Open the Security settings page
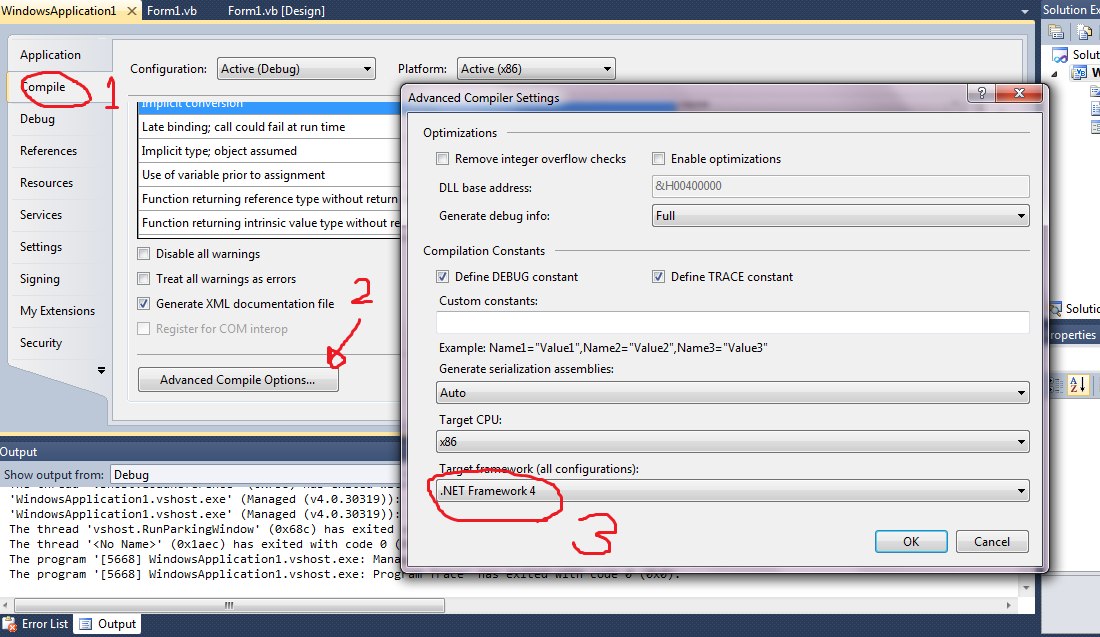 coord(59,342)
